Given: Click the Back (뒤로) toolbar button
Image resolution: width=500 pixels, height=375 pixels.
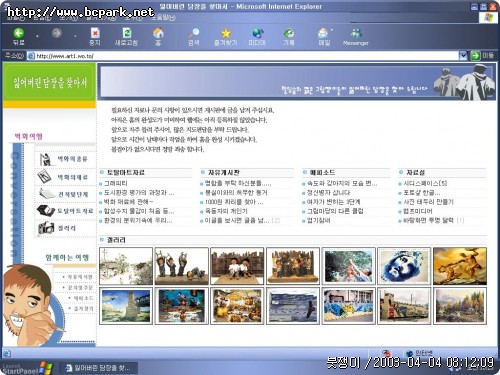Looking at the screenshot, I should coord(19,36).
